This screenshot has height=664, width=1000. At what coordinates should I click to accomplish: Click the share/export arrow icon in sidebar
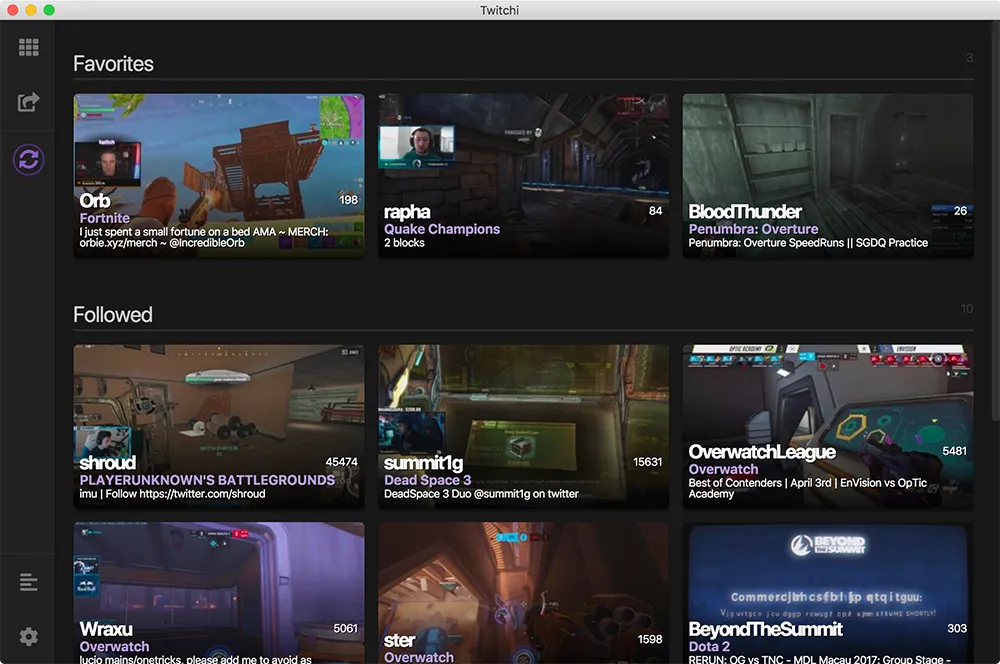coord(28,102)
